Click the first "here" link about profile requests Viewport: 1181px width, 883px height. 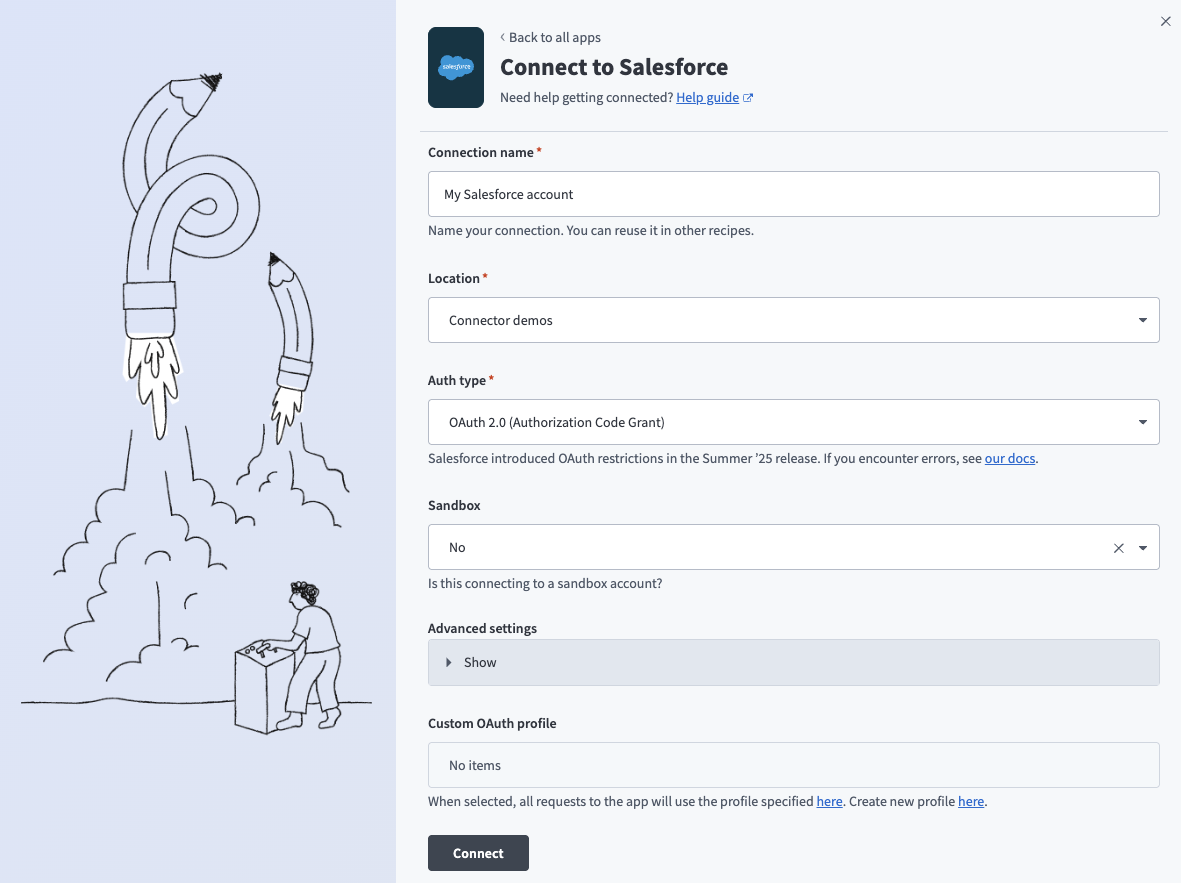point(829,801)
